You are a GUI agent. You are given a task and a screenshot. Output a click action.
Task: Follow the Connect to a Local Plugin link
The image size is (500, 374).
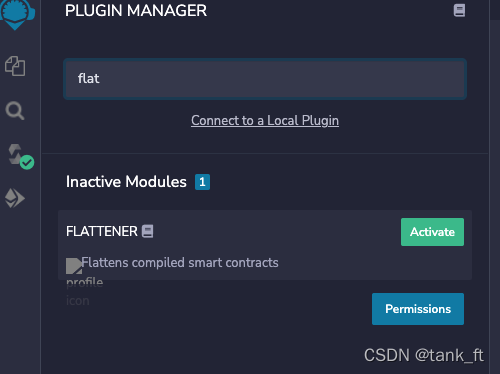click(x=265, y=121)
